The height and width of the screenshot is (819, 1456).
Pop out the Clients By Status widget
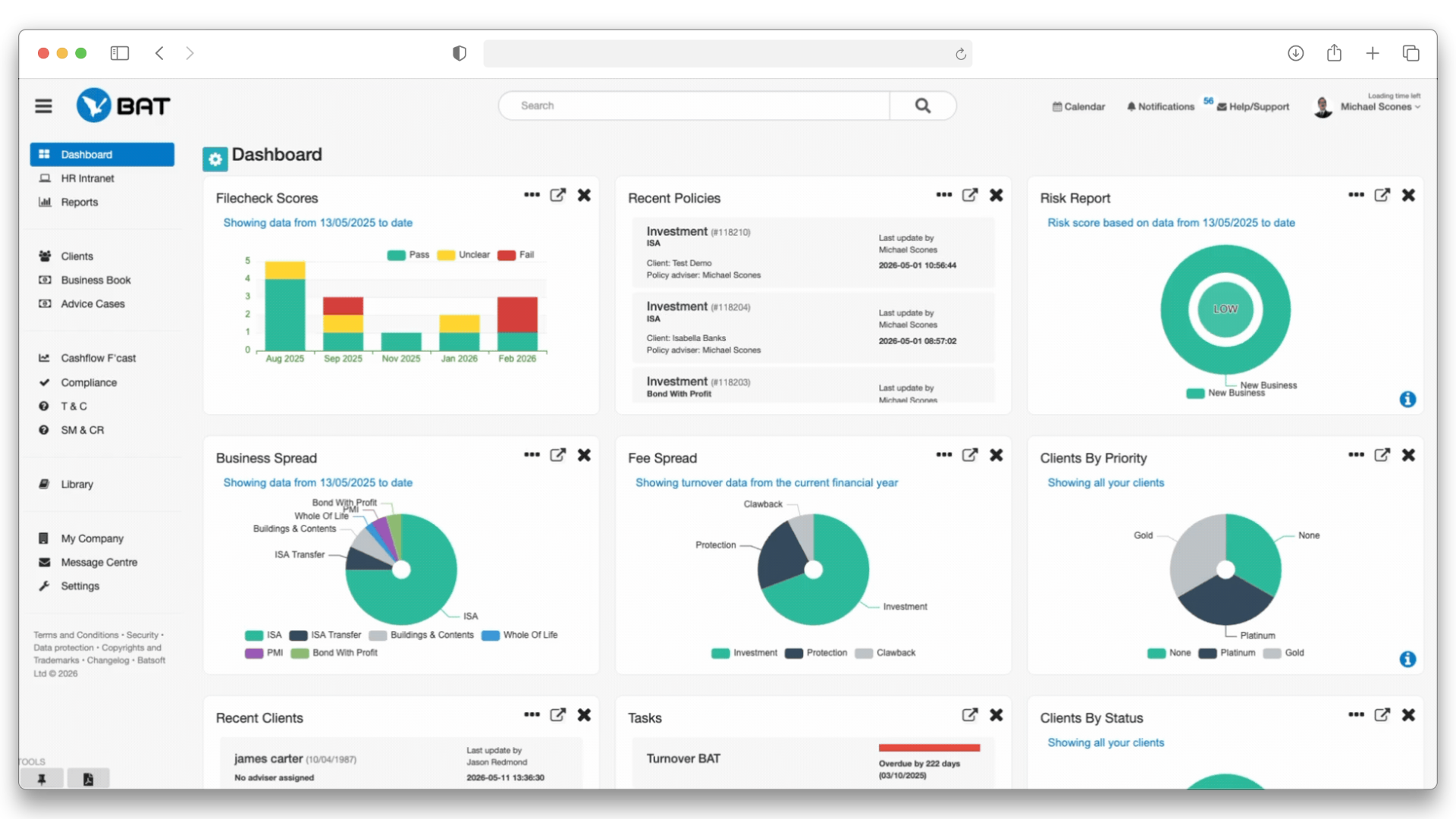[x=1382, y=715]
